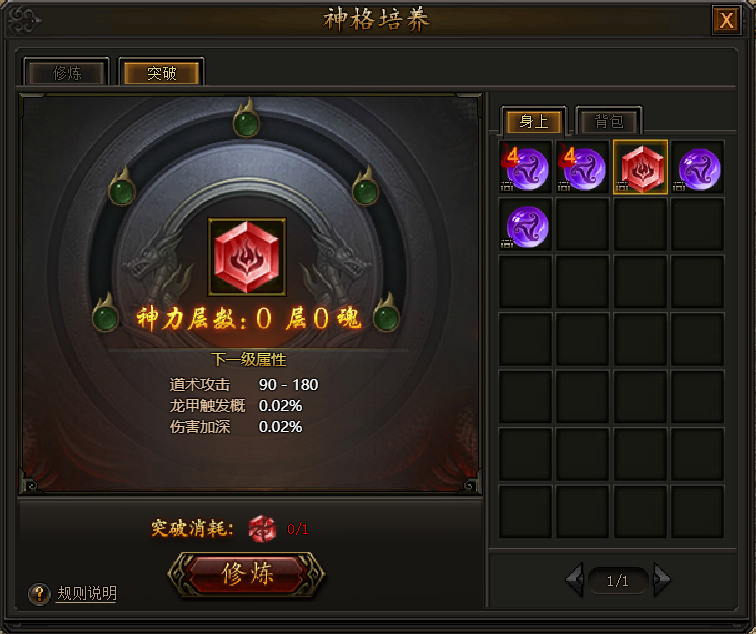Select the unnumbered purple orb in top row
Screen dimensions: 756x634
pos(698,167)
